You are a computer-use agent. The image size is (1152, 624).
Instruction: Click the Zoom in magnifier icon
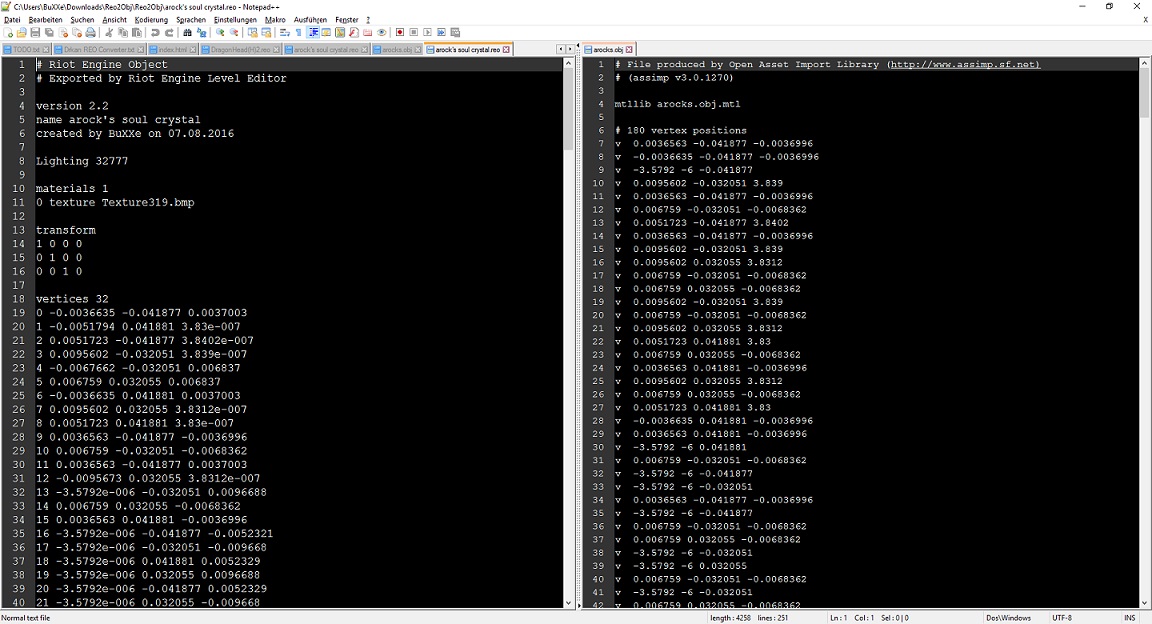click(220, 33)
